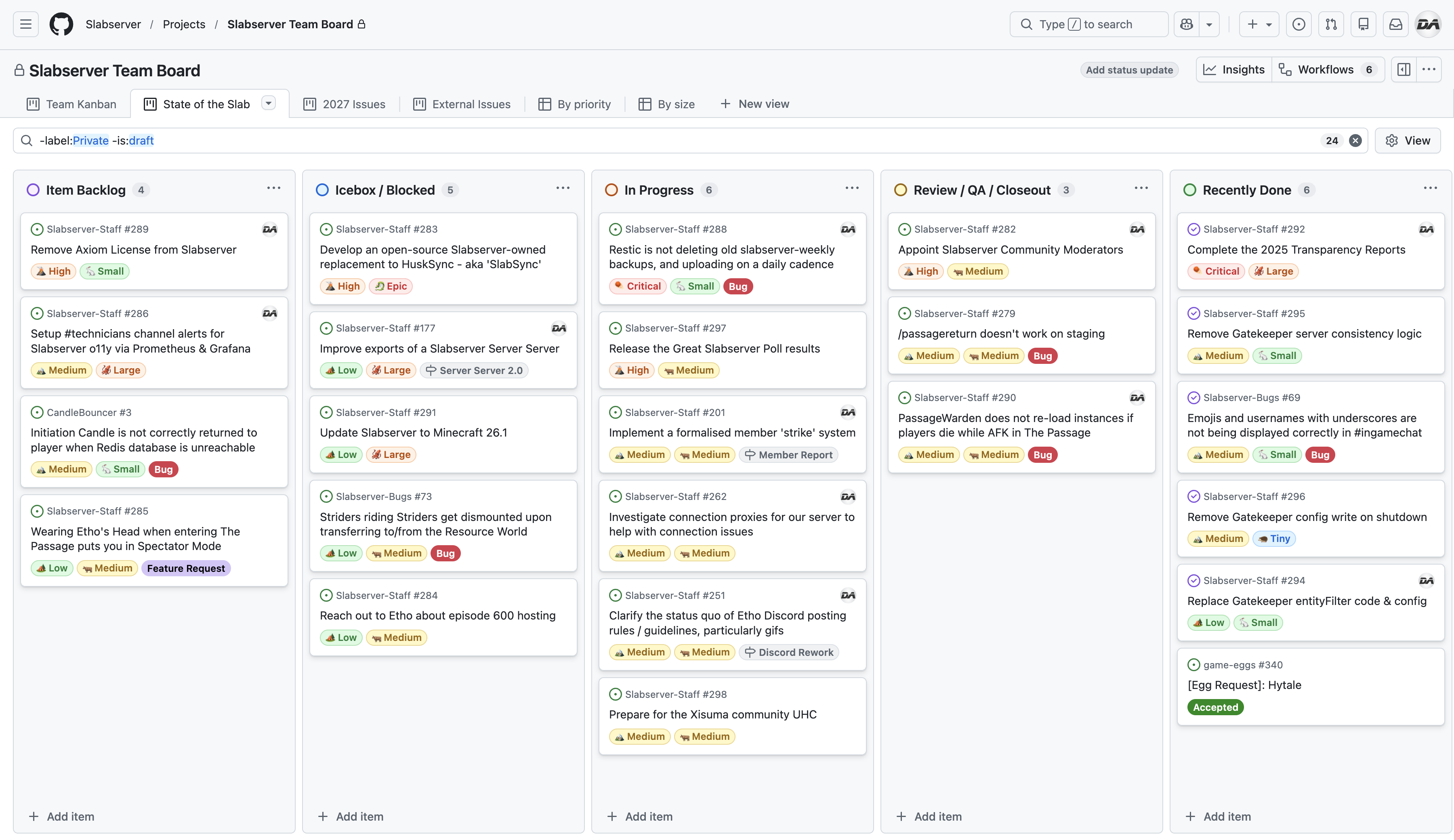
Task: Click the Bug label on issue #288
Action: [x=738, y=286]
